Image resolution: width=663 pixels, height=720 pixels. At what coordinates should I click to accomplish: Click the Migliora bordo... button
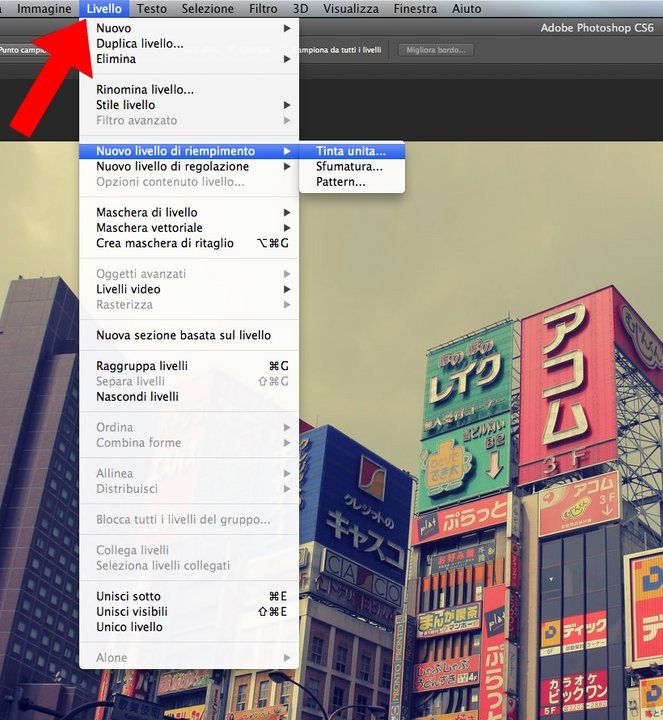(436, 50)
